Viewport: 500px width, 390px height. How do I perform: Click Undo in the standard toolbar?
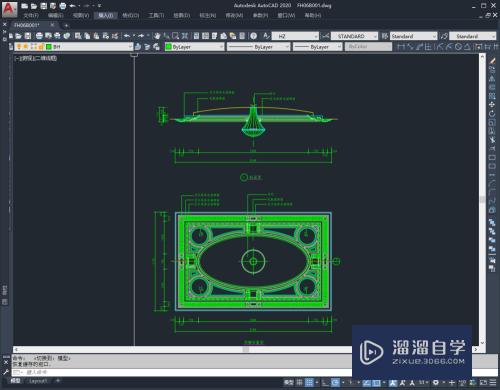click(127, 36)
